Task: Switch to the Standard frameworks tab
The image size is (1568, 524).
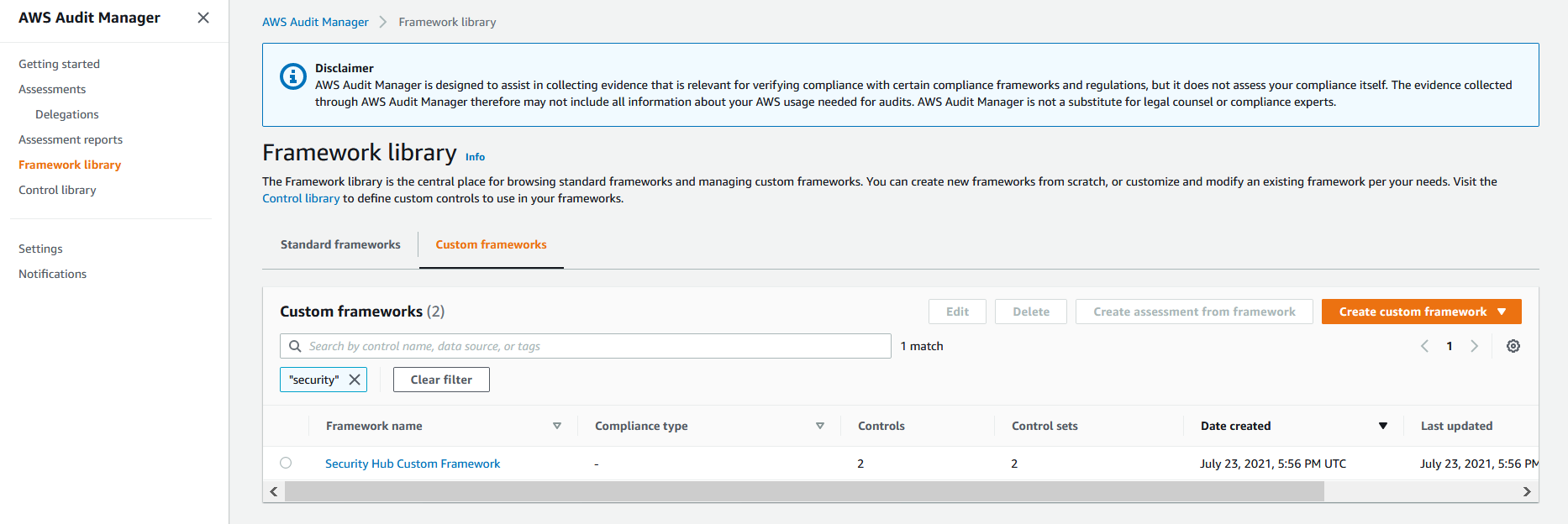Action: point(340,244)
